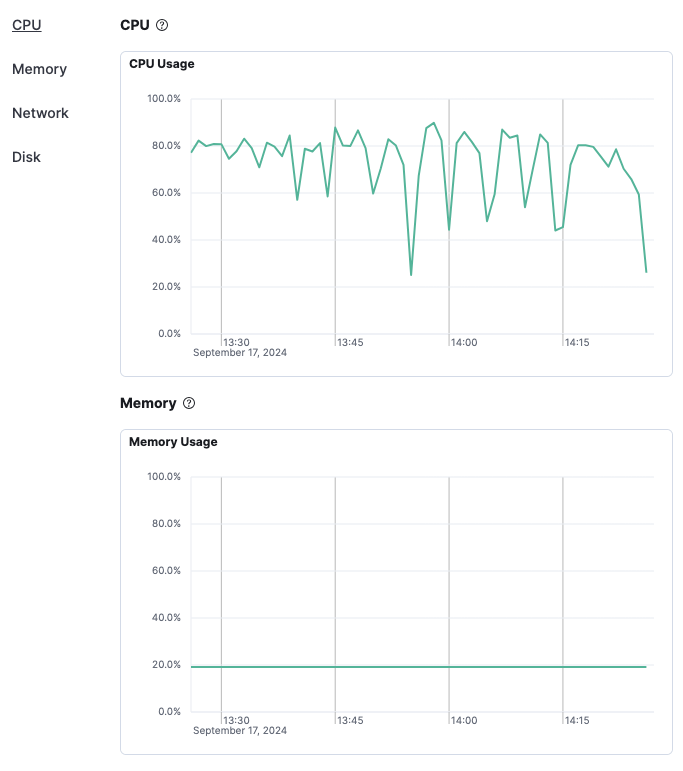The width and height of the screenshot is (683, 771).
Task: Click the 14:00 time label on CPU chart
Action: pyautogui.click(x=464, y=342)
